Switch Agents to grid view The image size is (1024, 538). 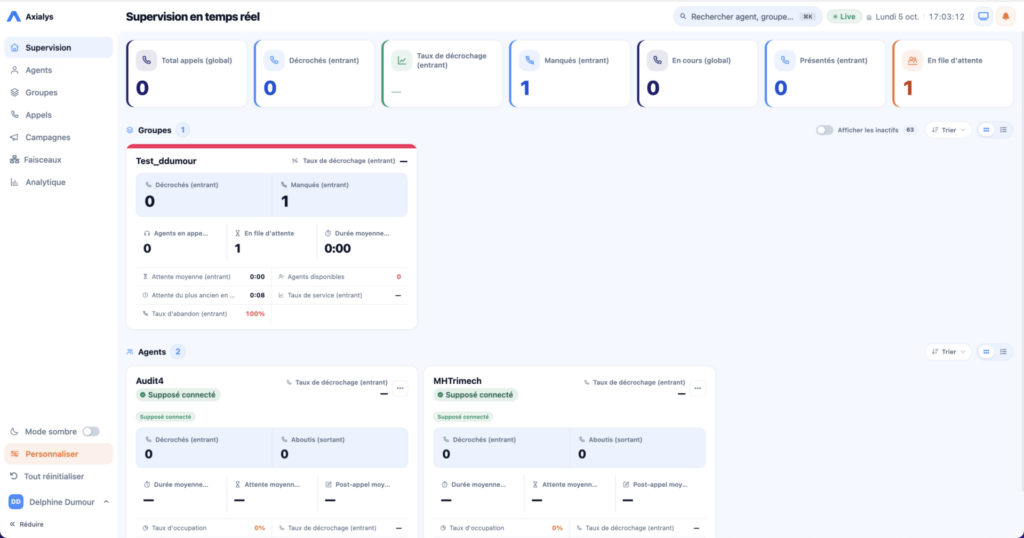(x=986, y=352)
